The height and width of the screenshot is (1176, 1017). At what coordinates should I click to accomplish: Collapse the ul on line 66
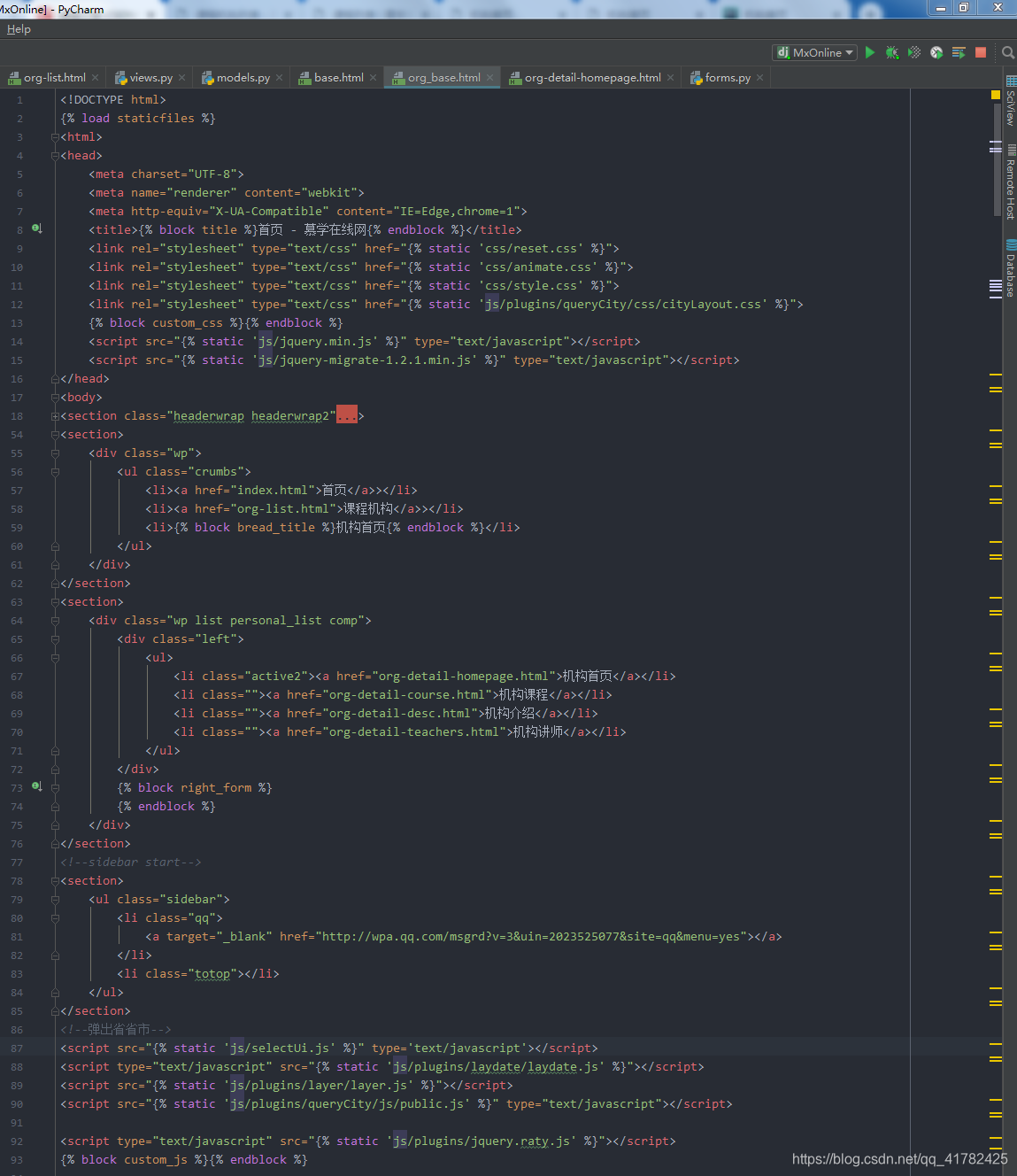click(55, 658)
